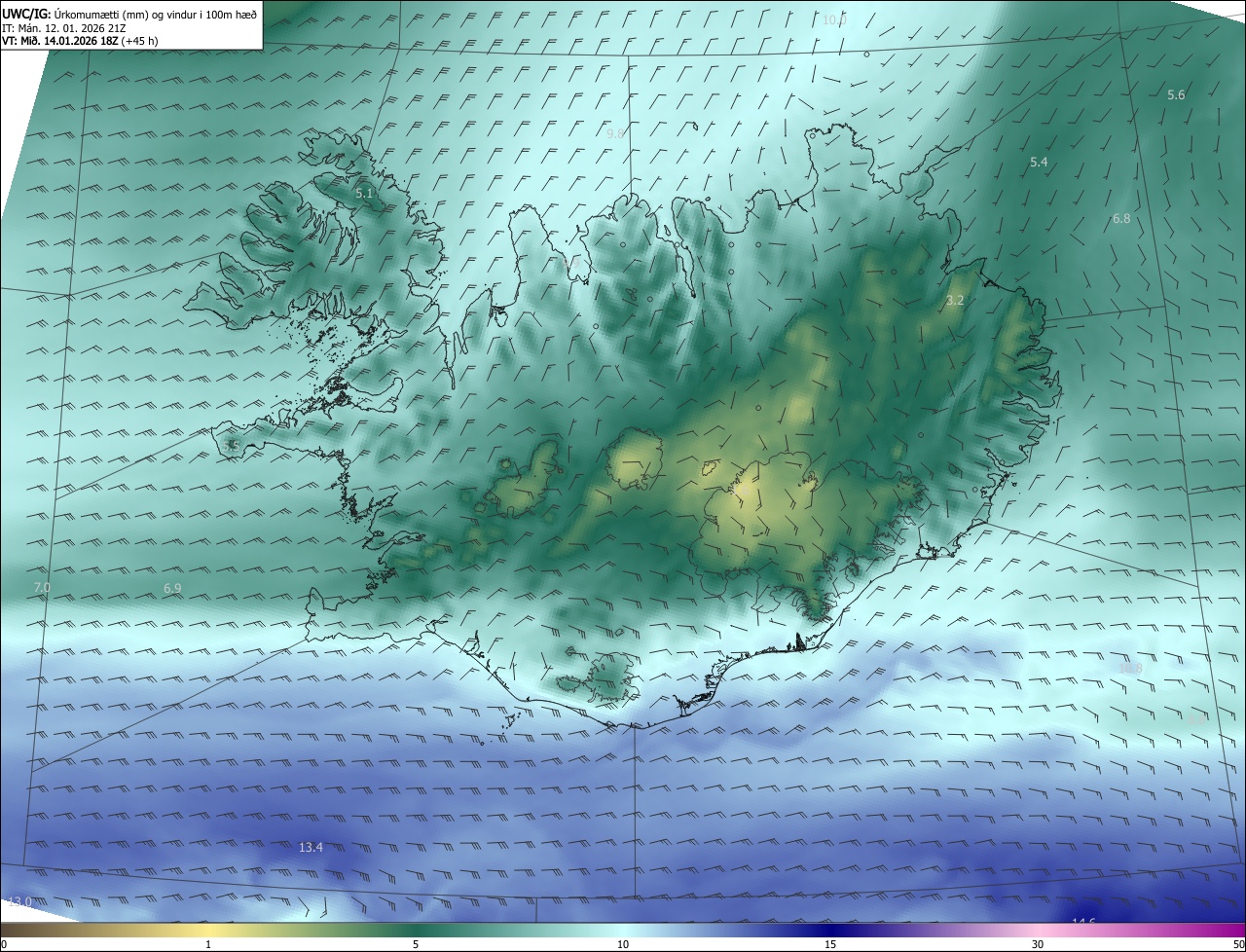Click the initial time 'IT: Mán. 12. 01. 2026 21Z'
Image resolution: width=1246 pixels, height=952 pixels.
click(63, 28)
